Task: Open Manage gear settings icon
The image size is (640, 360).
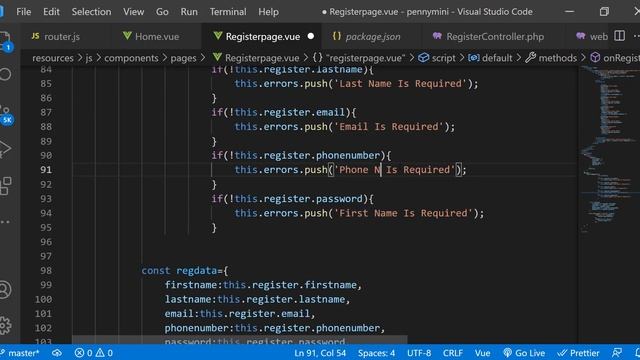Action: pyautogui.click(x=5, y=325)
